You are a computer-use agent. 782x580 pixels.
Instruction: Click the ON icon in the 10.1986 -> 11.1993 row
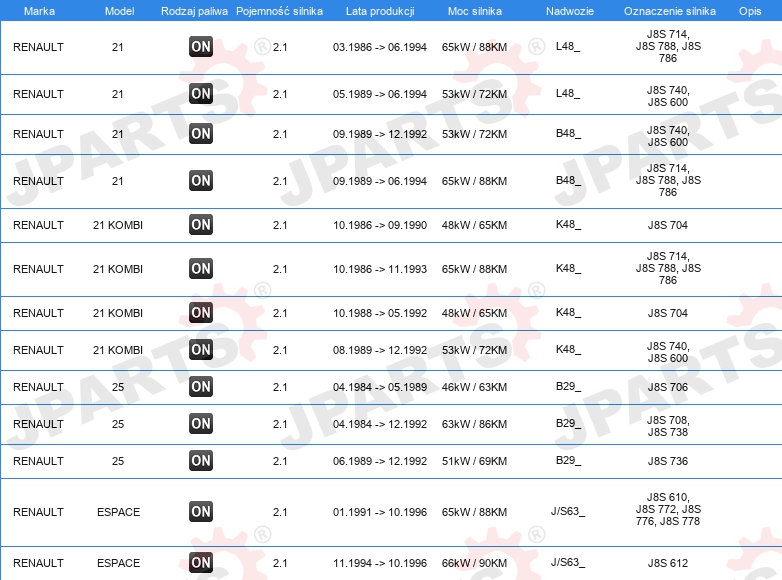tap(201, 268)
